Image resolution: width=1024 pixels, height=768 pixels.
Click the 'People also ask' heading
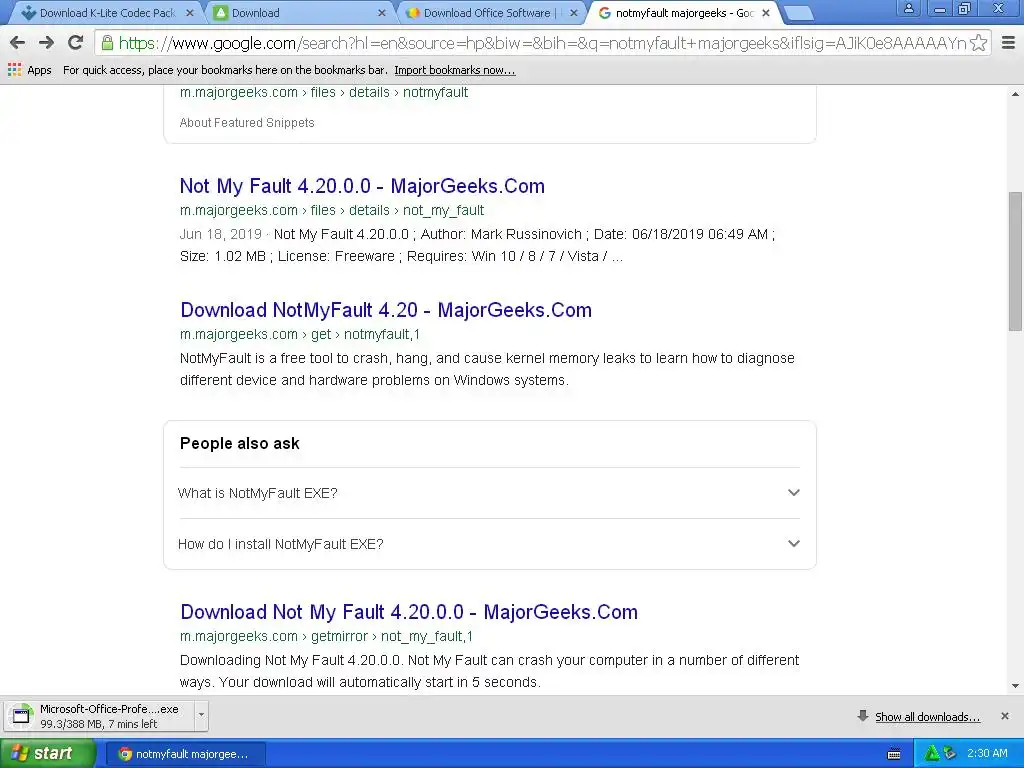[x=240, y=443]
